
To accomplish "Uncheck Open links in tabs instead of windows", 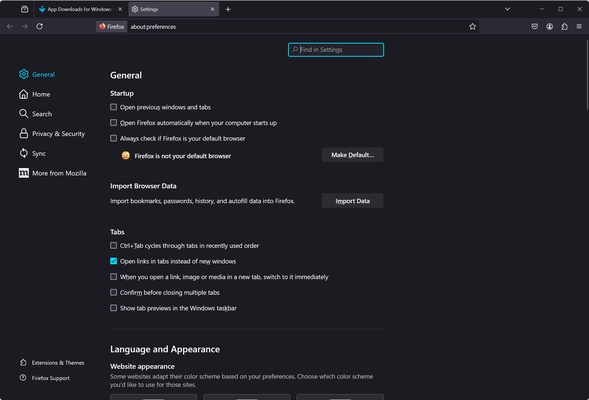I will point(113,261).
